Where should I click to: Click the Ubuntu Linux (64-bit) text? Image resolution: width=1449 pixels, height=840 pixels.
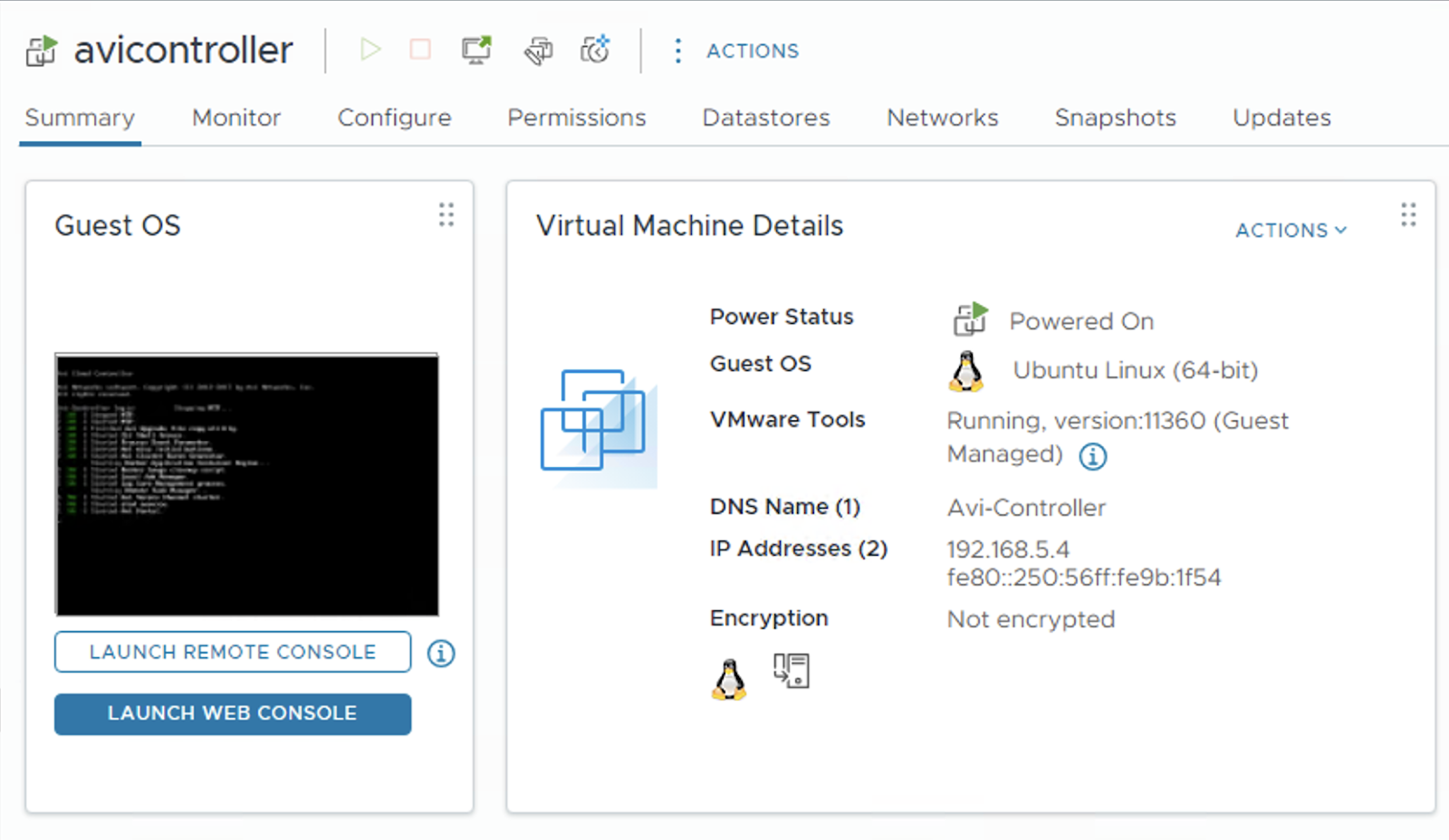tap(1136, 370)
